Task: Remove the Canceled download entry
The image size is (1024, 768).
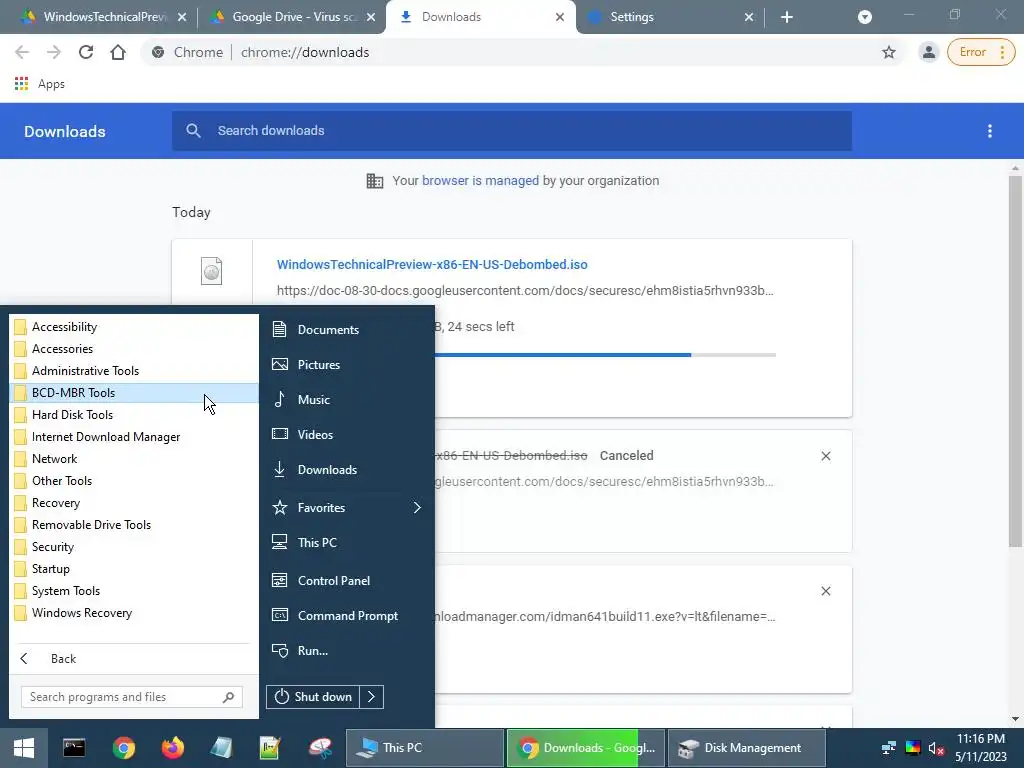Action: [x=825, y=456]
